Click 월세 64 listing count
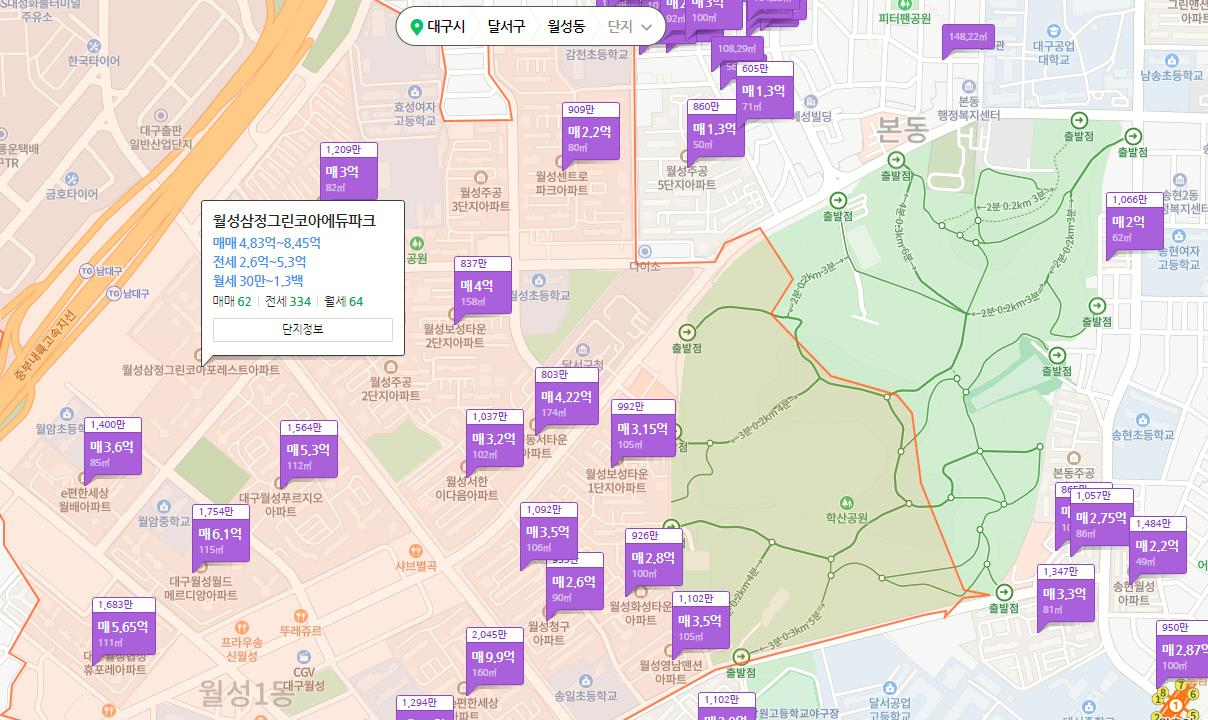The width and height of the screenshot is (1208, 720). [344, 301]
